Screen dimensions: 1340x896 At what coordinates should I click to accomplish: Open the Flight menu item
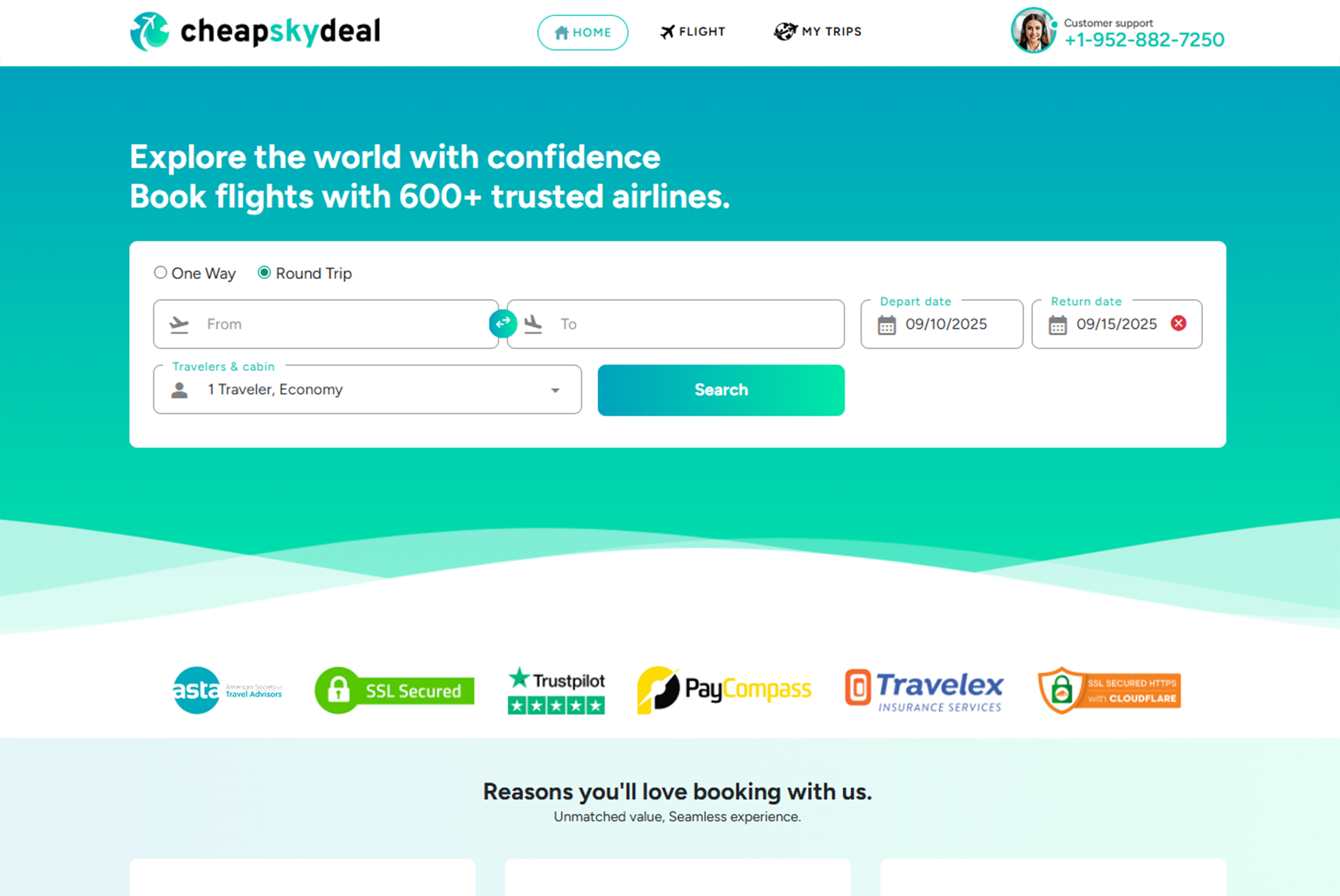pyautogui.click(x=693, y=32)
